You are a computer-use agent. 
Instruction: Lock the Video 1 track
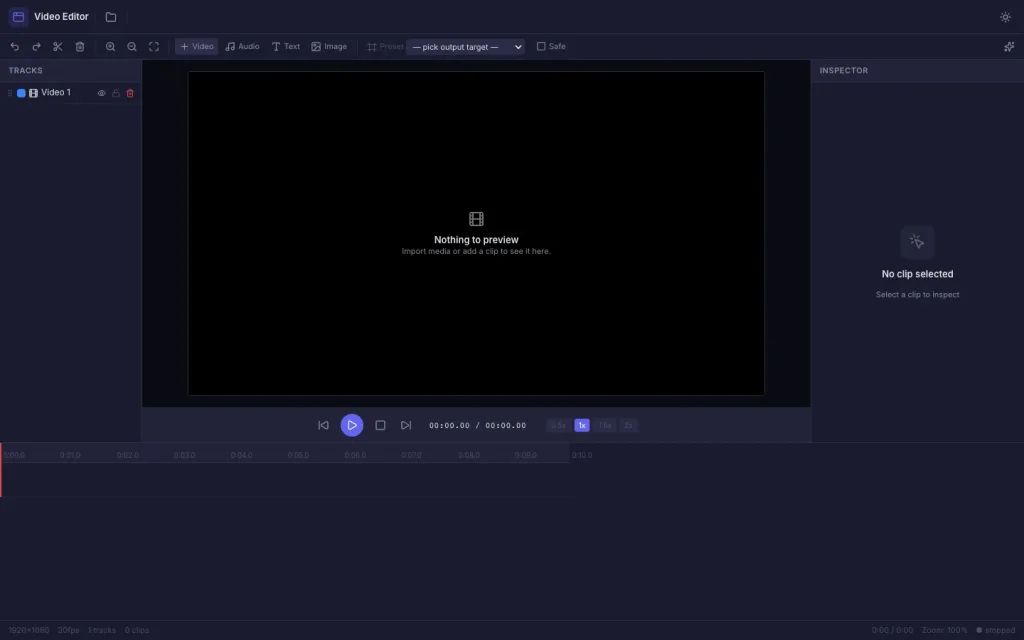116,93
